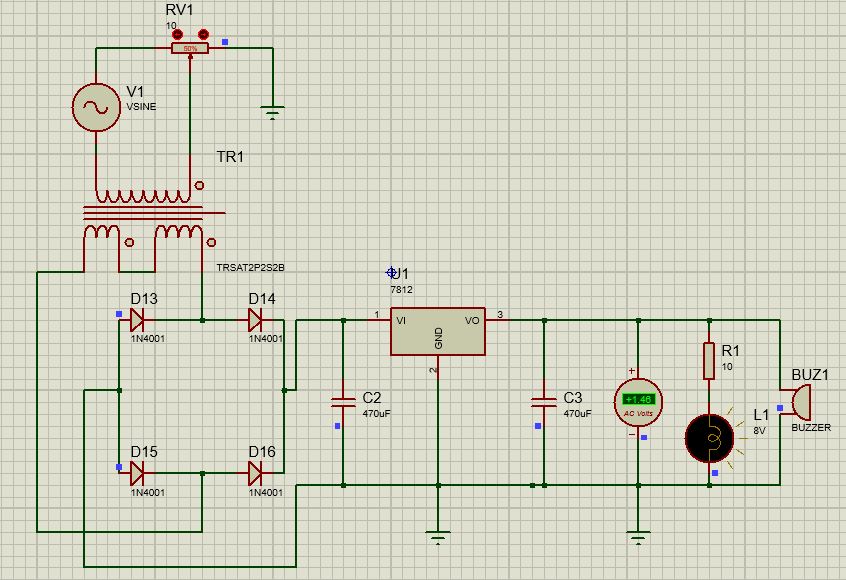
Task: Click the left decrement arrow on RV1
Action: tap(177, 34)
